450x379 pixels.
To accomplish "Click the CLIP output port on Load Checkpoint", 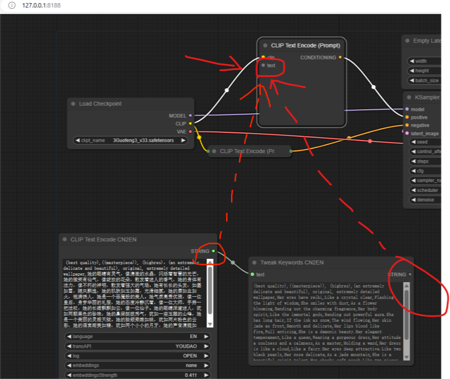I will coord(190,124).
